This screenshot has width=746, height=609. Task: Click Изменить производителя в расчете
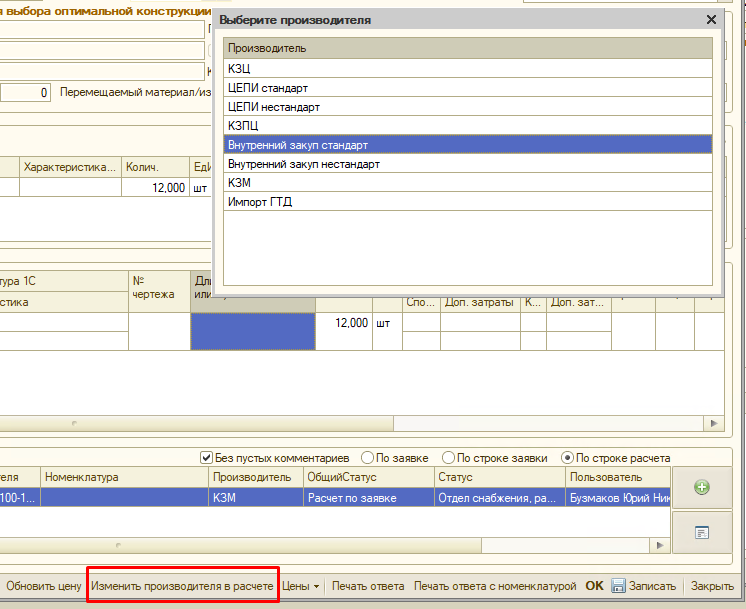[182, 586]
